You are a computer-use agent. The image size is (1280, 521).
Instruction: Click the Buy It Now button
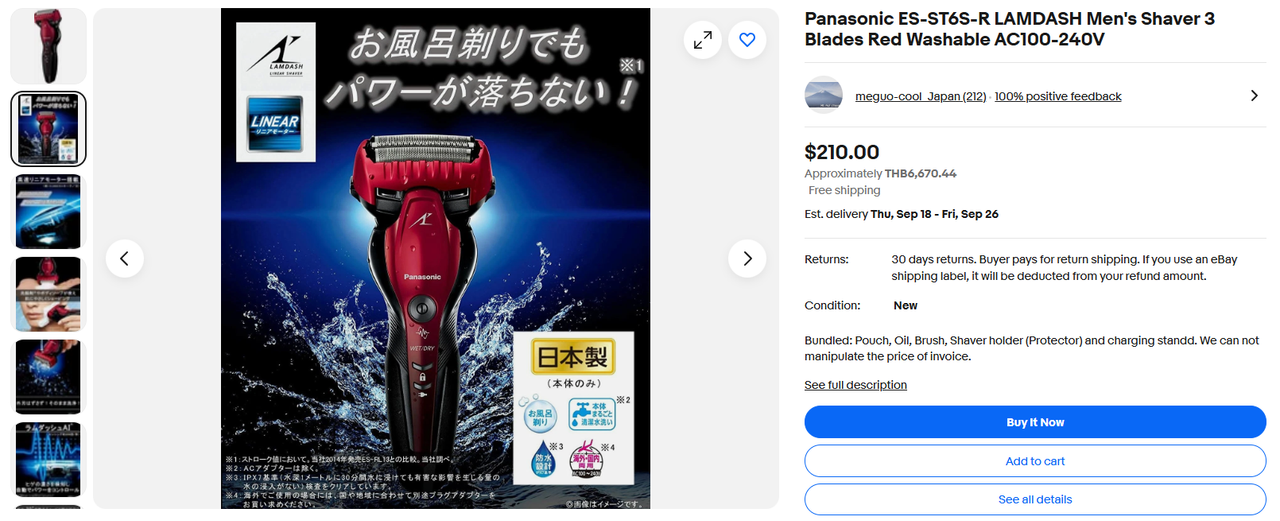1035,422
